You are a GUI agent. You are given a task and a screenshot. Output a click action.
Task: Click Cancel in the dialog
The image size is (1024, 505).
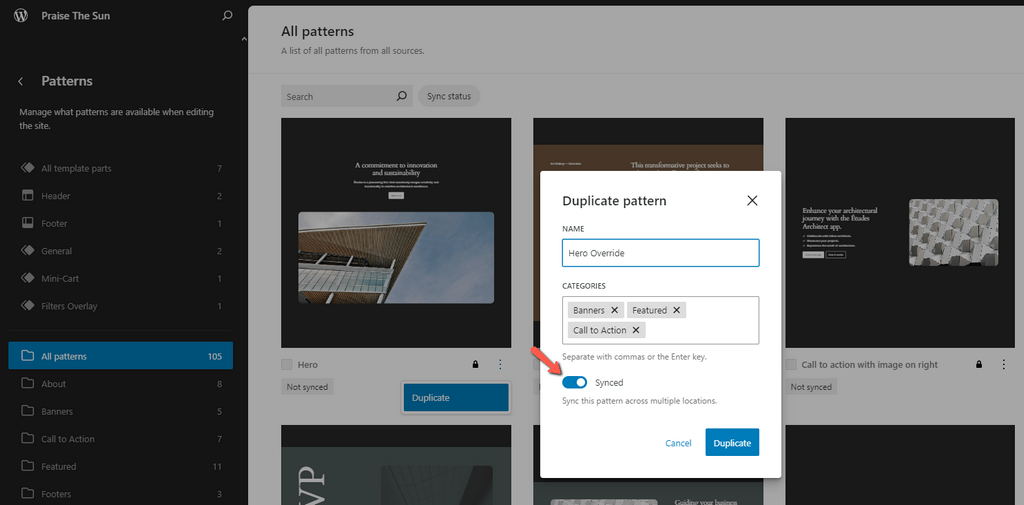click(678, 443)
